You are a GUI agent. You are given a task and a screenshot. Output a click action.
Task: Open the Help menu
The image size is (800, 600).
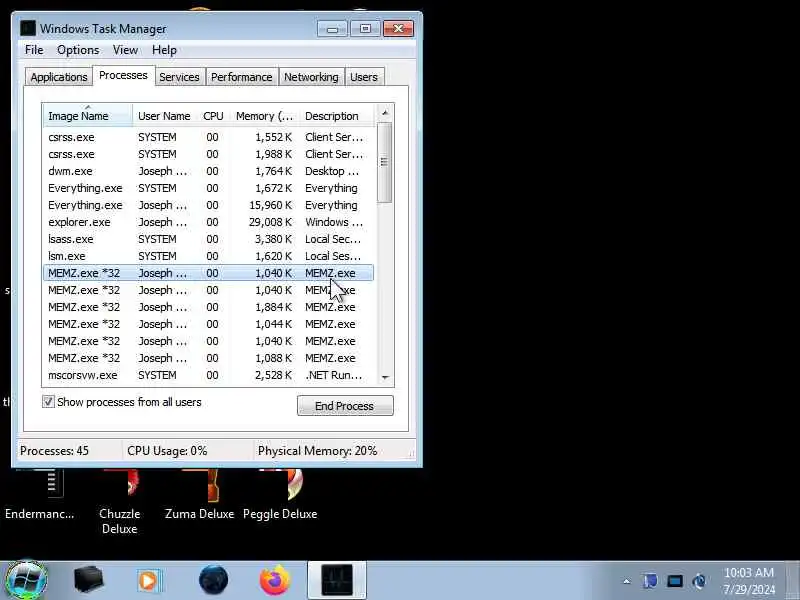164,50
